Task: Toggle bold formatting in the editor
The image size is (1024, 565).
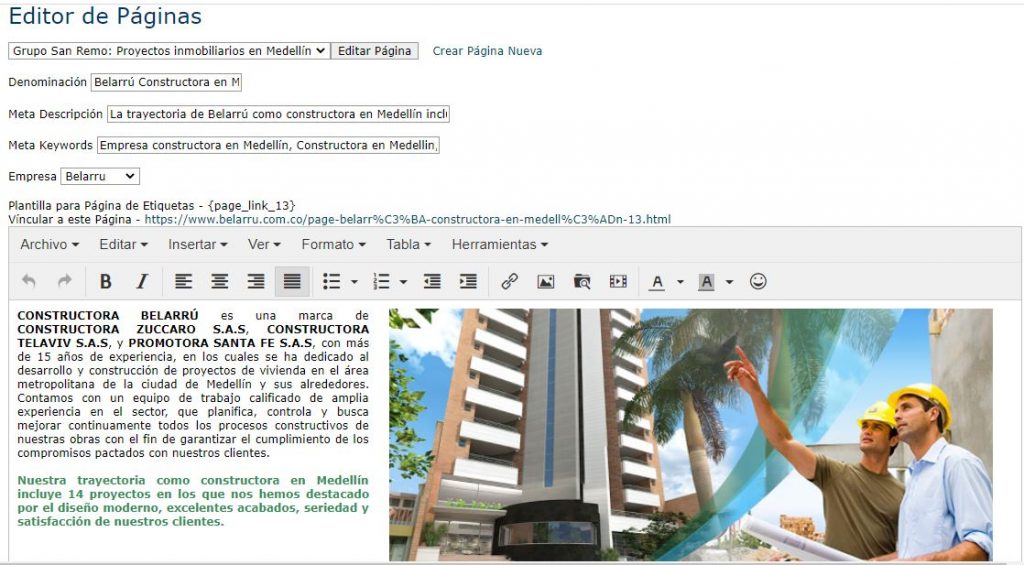Action: coord(105,282)
